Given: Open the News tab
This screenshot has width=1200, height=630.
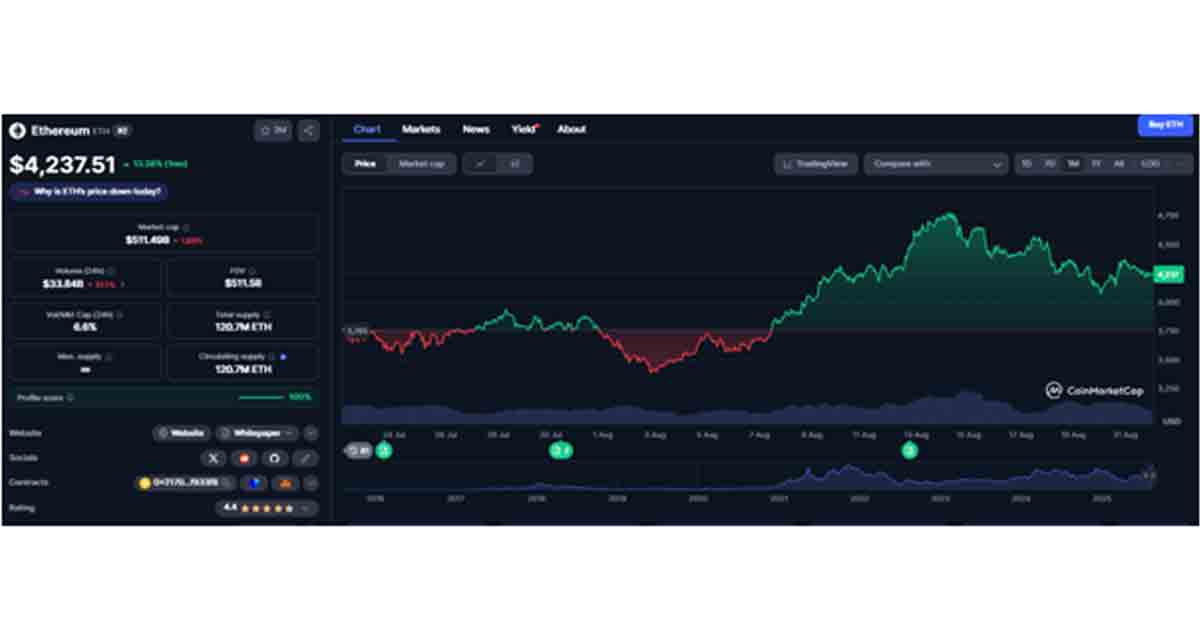Looking at the screenshot, I should tap(476, 129).
